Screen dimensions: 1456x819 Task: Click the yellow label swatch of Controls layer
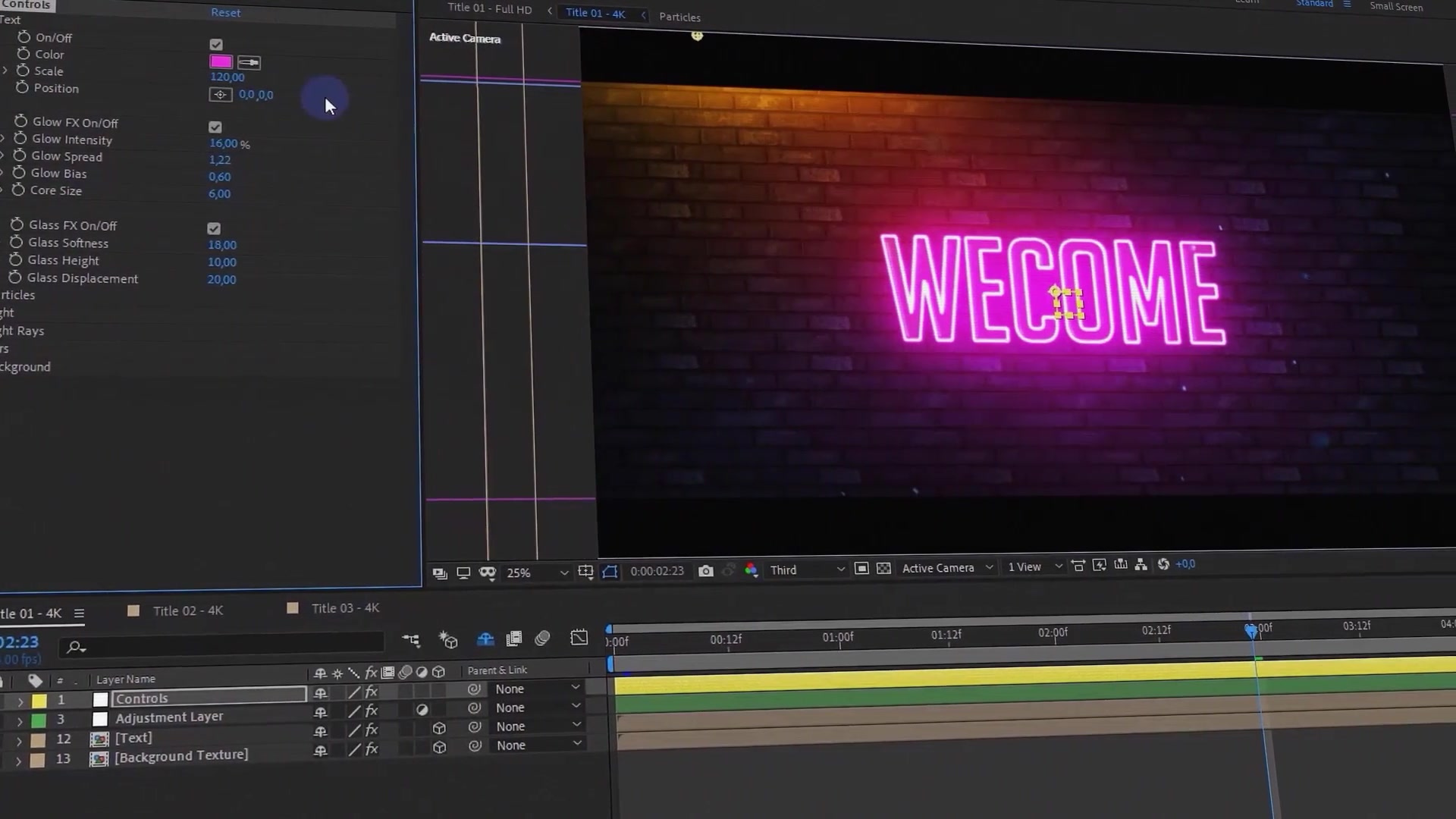(x=39, y=701)
